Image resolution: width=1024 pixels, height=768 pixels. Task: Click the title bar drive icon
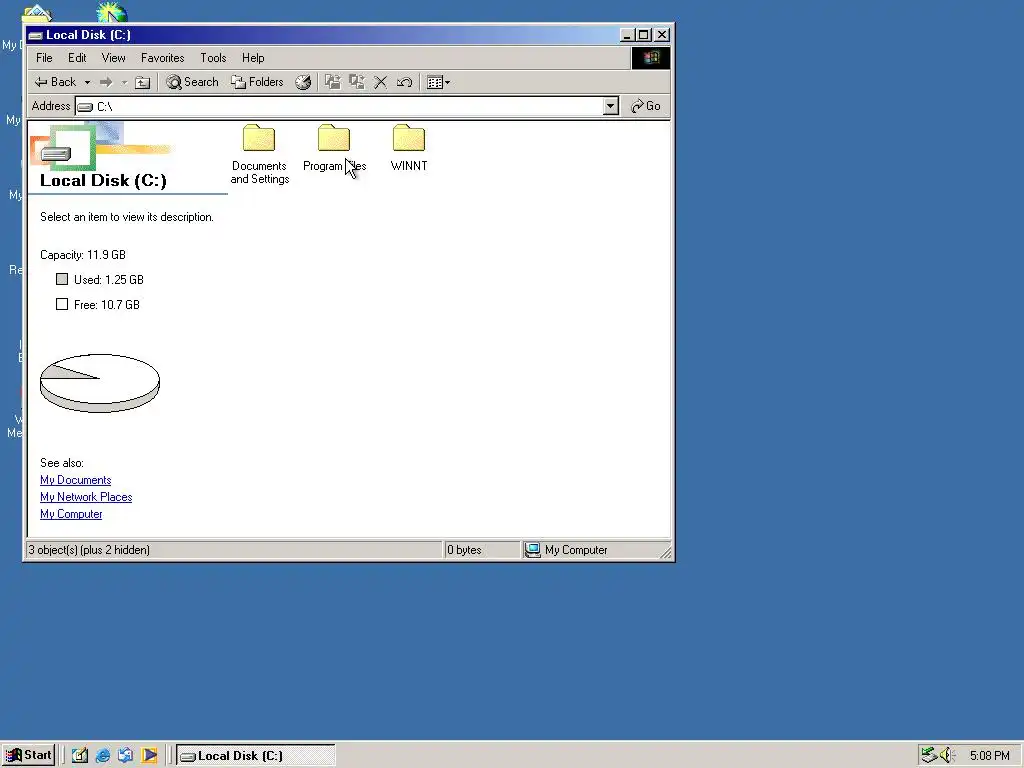(35, 35)
